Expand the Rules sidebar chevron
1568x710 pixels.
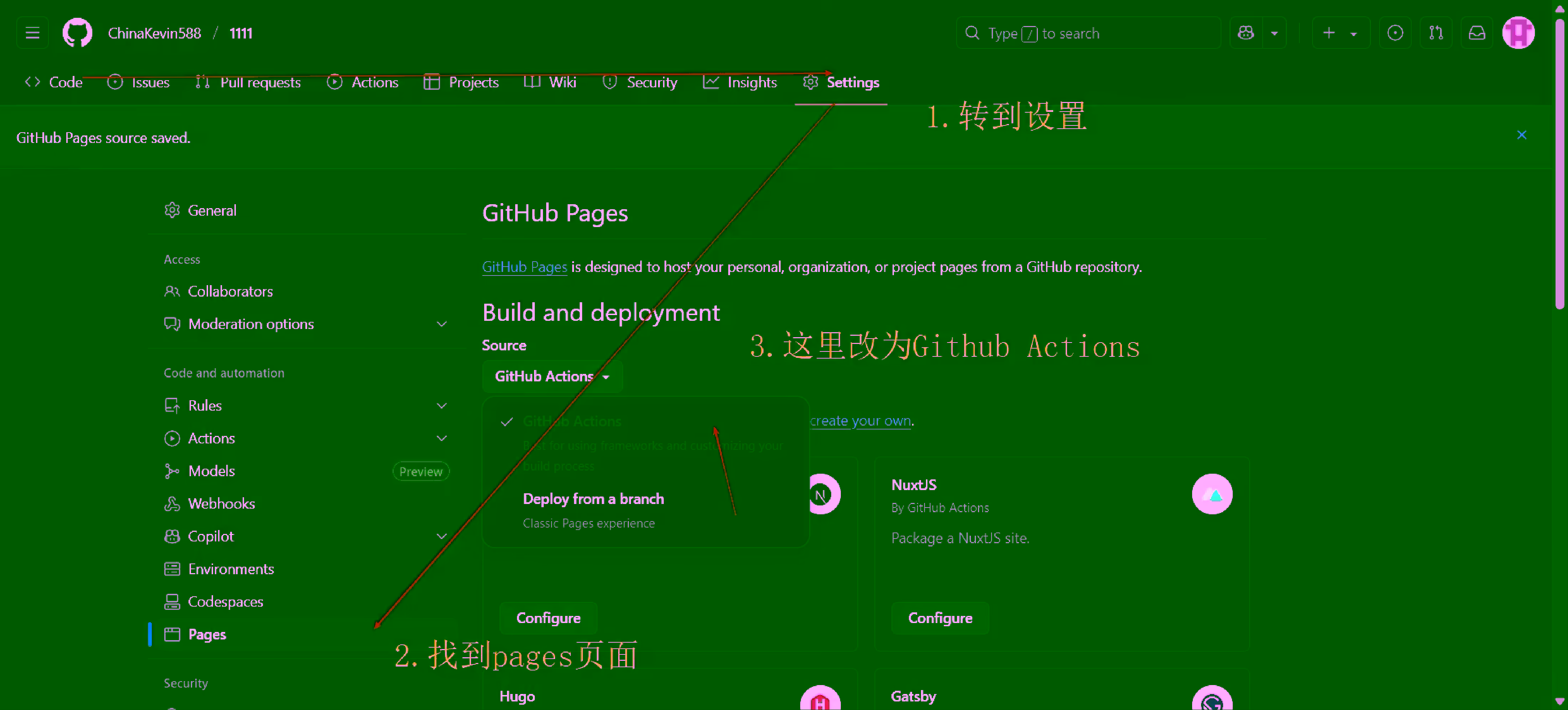point(442,406)
